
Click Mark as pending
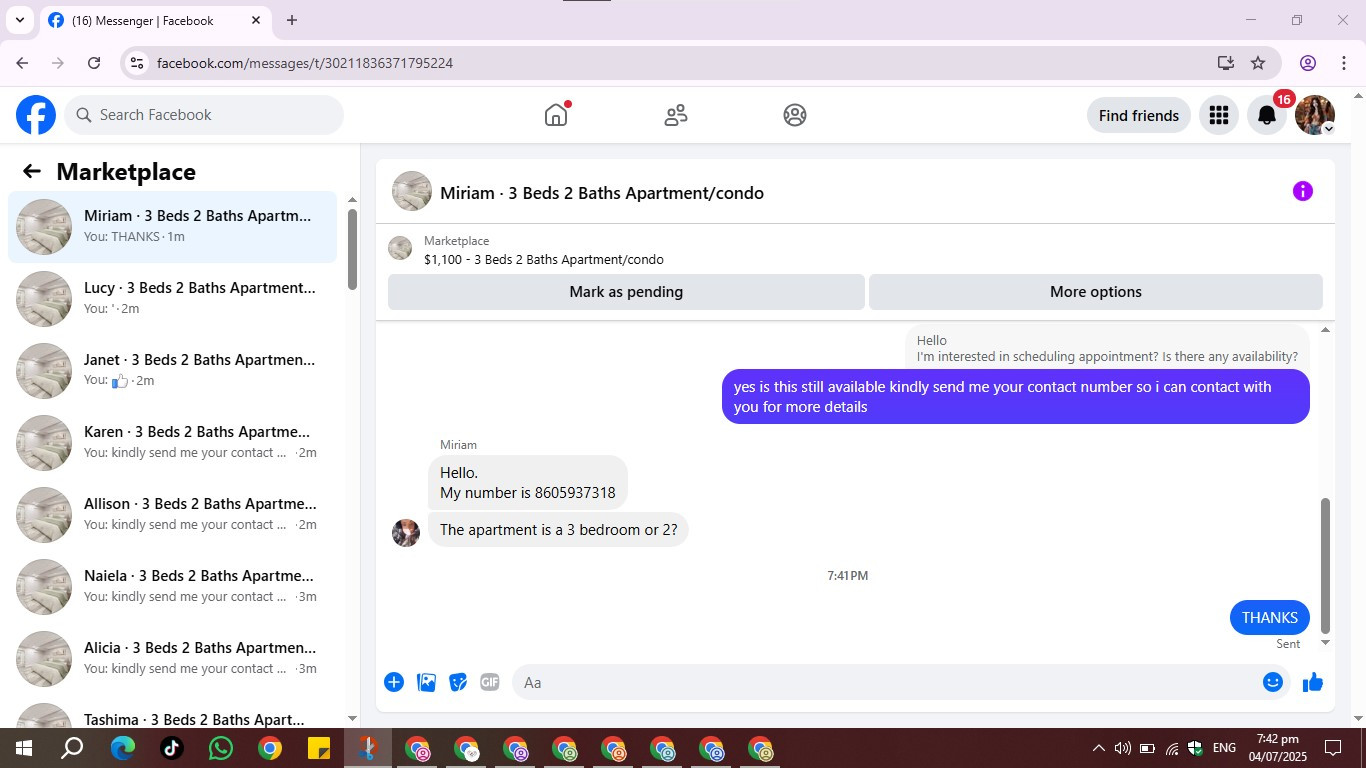626,292
